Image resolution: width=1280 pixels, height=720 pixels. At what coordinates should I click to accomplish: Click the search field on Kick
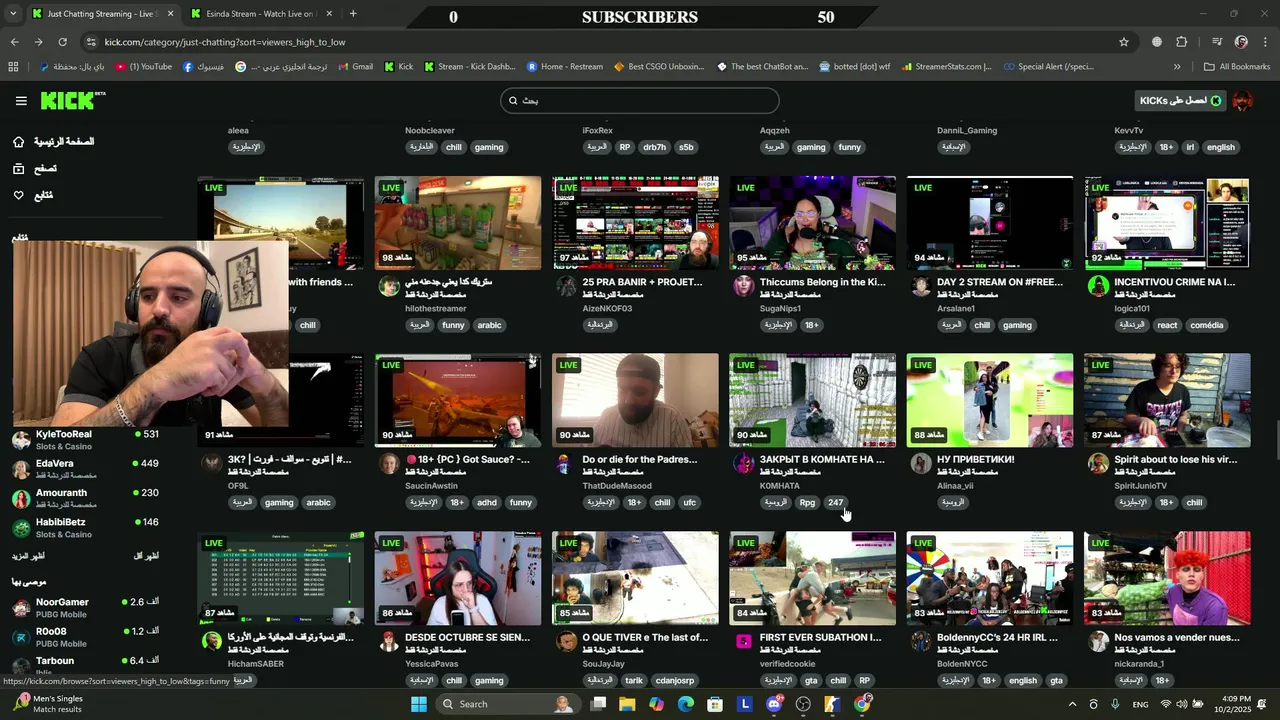(640, 100)
